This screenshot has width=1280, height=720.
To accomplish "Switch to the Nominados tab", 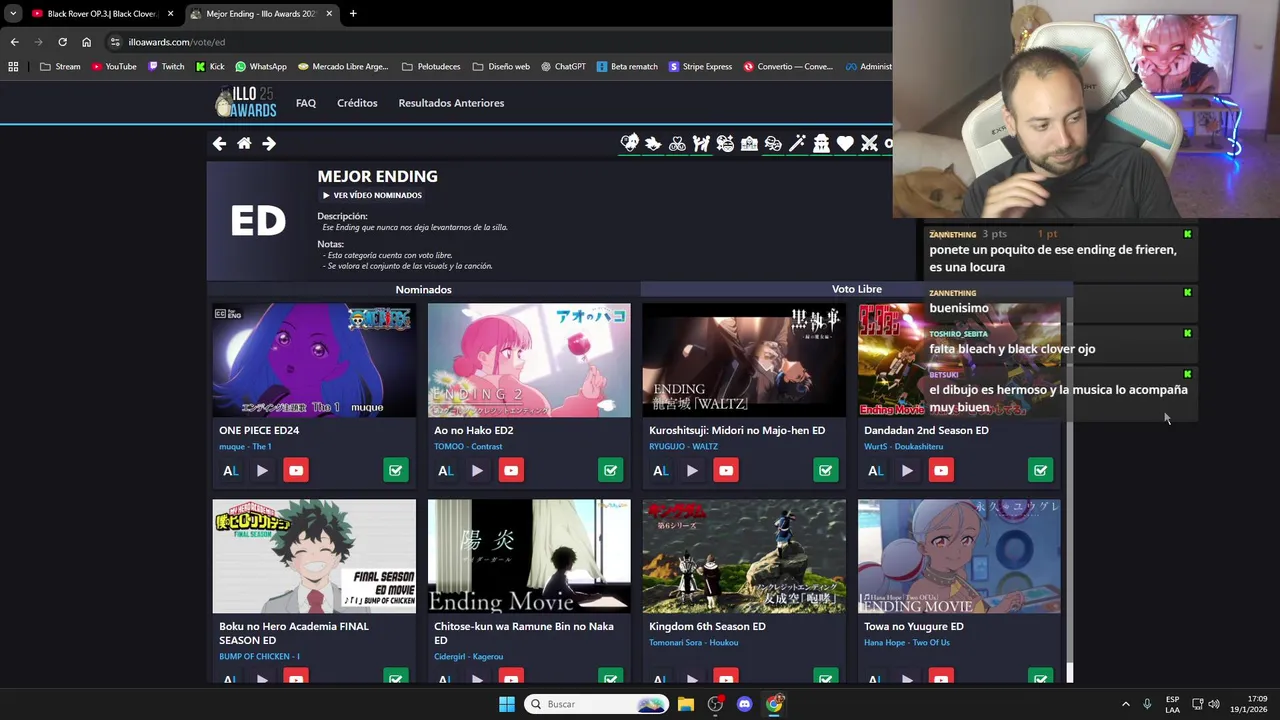I will click(423, 290).
